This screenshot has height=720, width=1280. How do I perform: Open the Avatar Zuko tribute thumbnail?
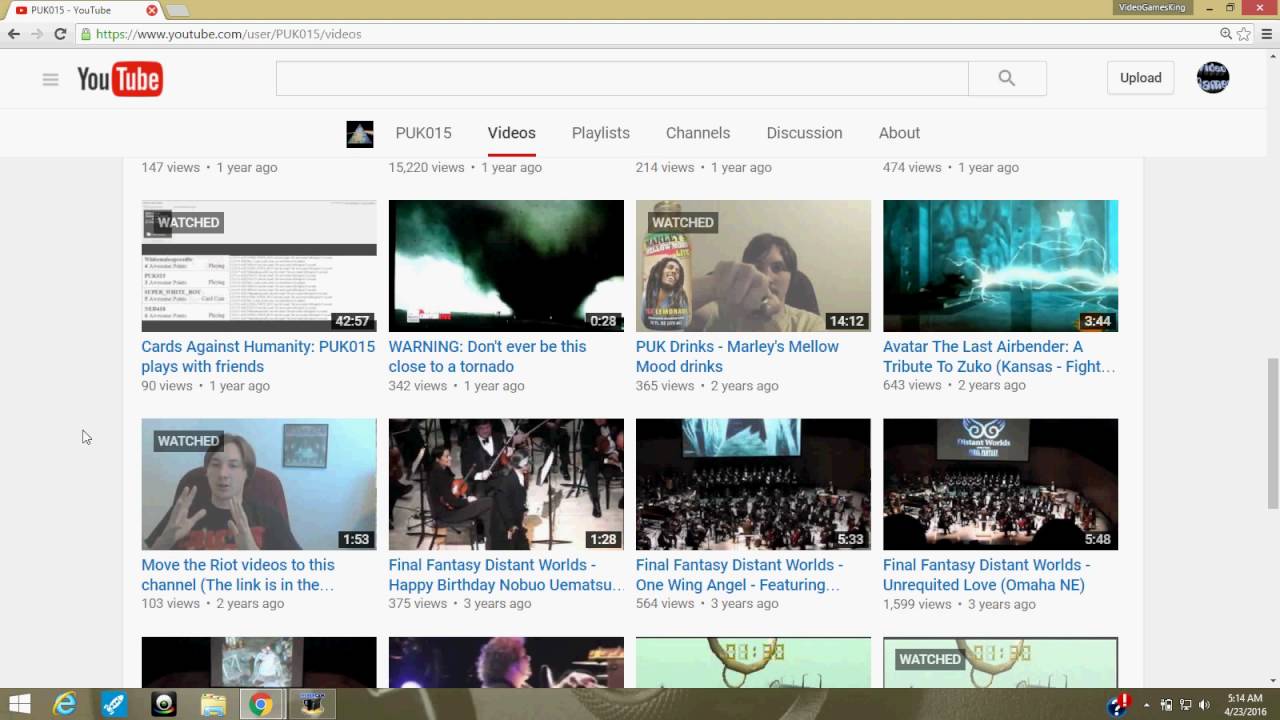point(1000,266)
